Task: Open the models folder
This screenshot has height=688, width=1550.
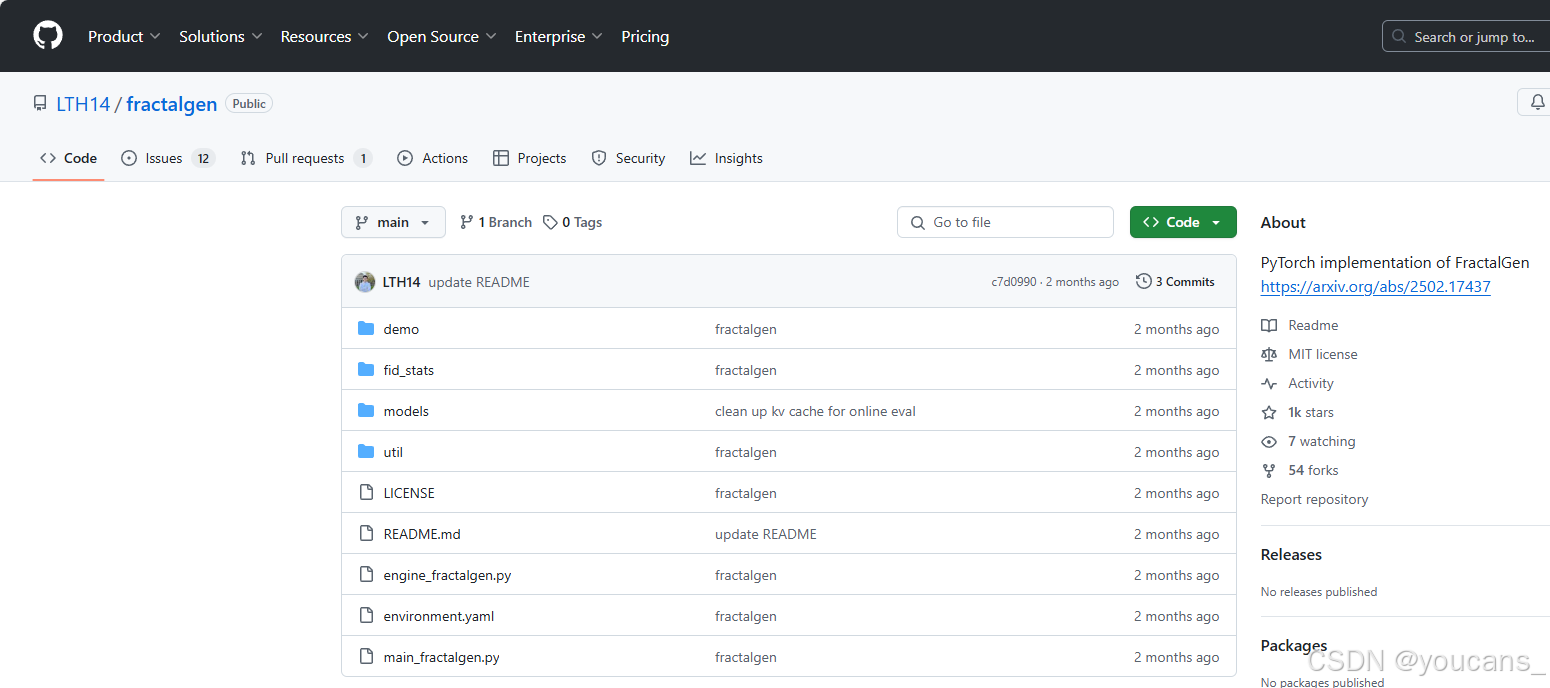Action: point(406,411)
